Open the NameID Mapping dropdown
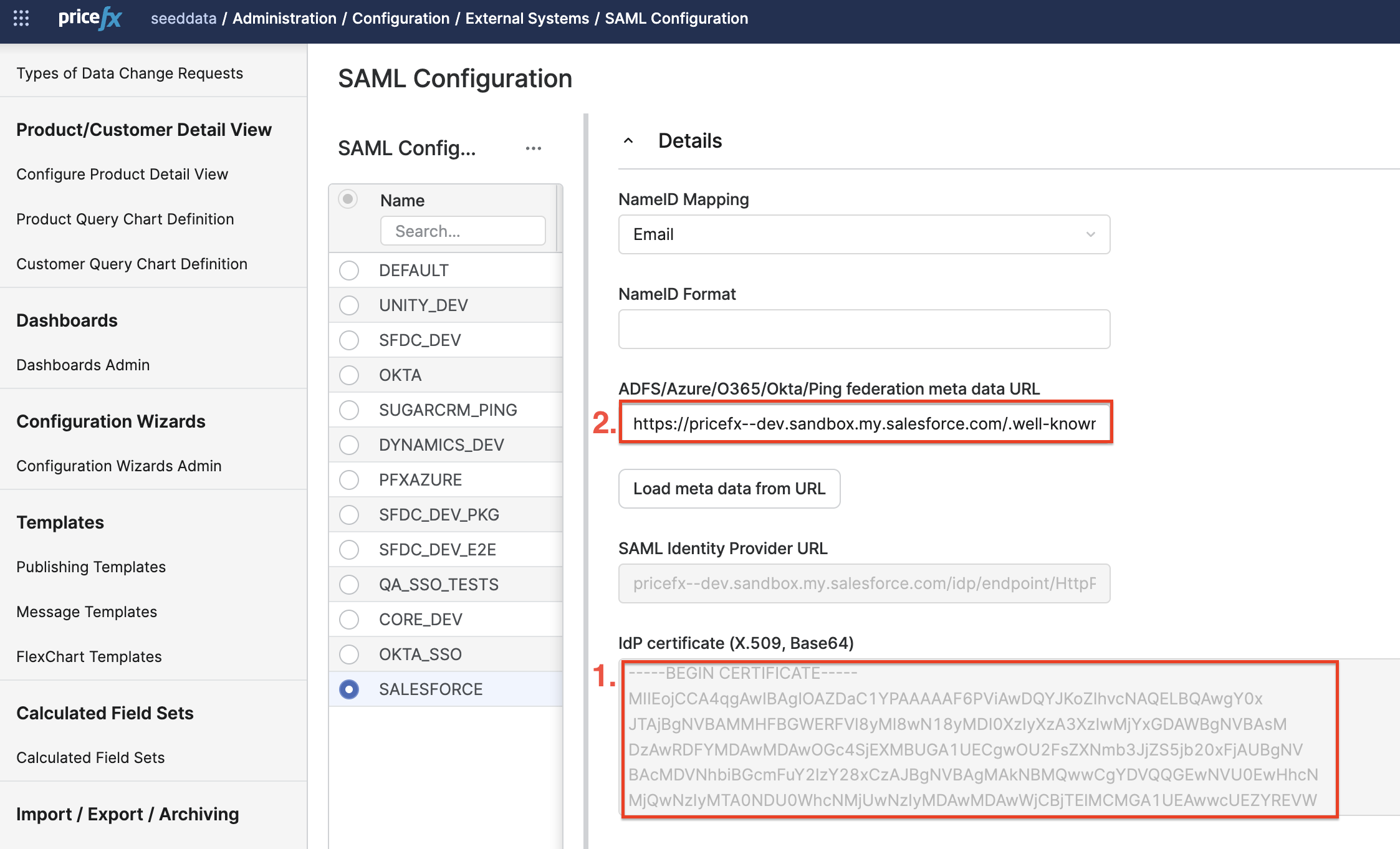This screenshot has height=849, width=1400. coord(864,234)
